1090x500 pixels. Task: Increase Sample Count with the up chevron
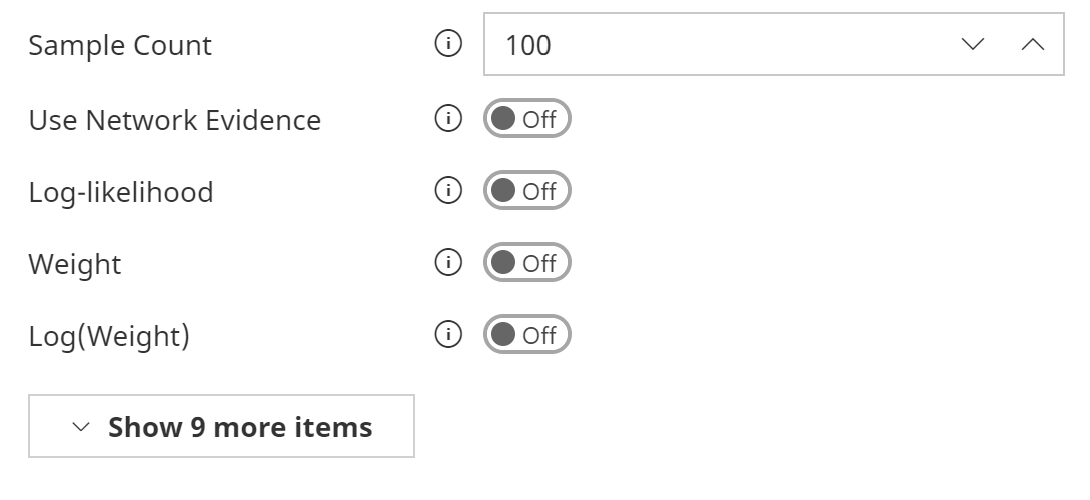[x=1033, y=45]
